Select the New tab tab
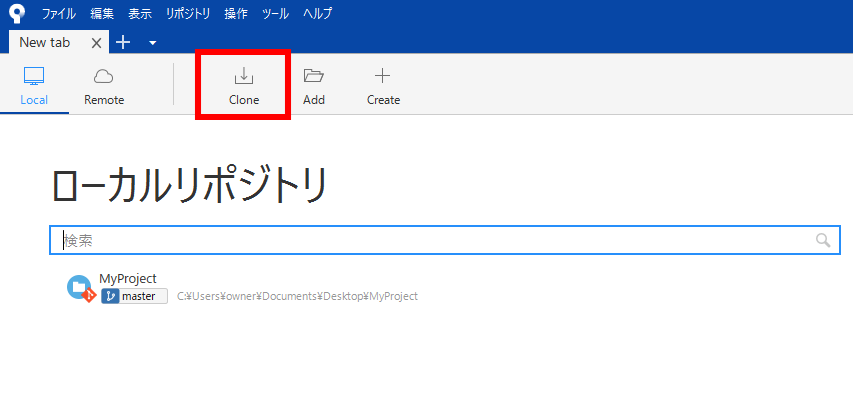Screen dimensions: 853x417 coord(59,42)
